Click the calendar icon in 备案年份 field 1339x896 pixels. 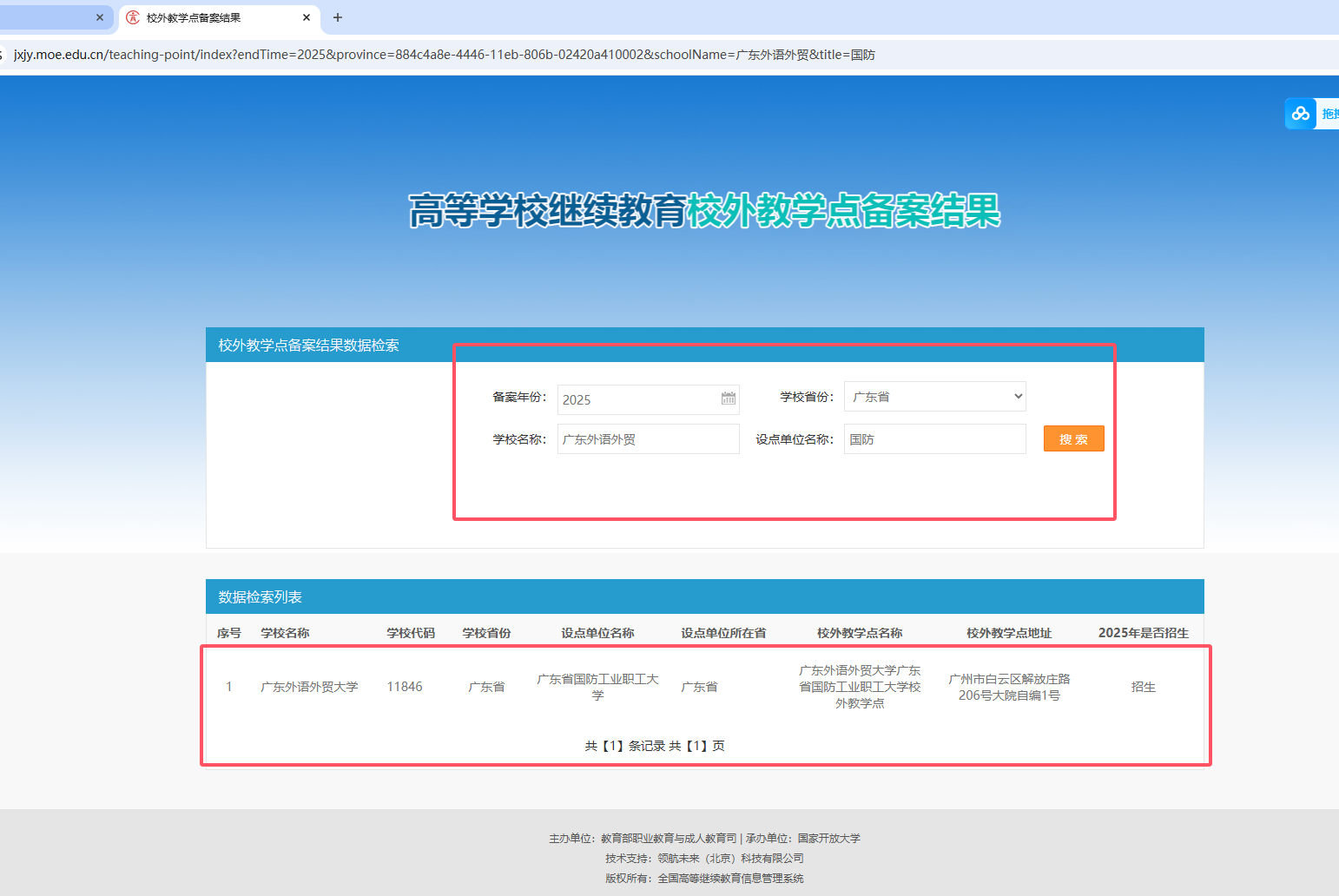click(728, 399)
